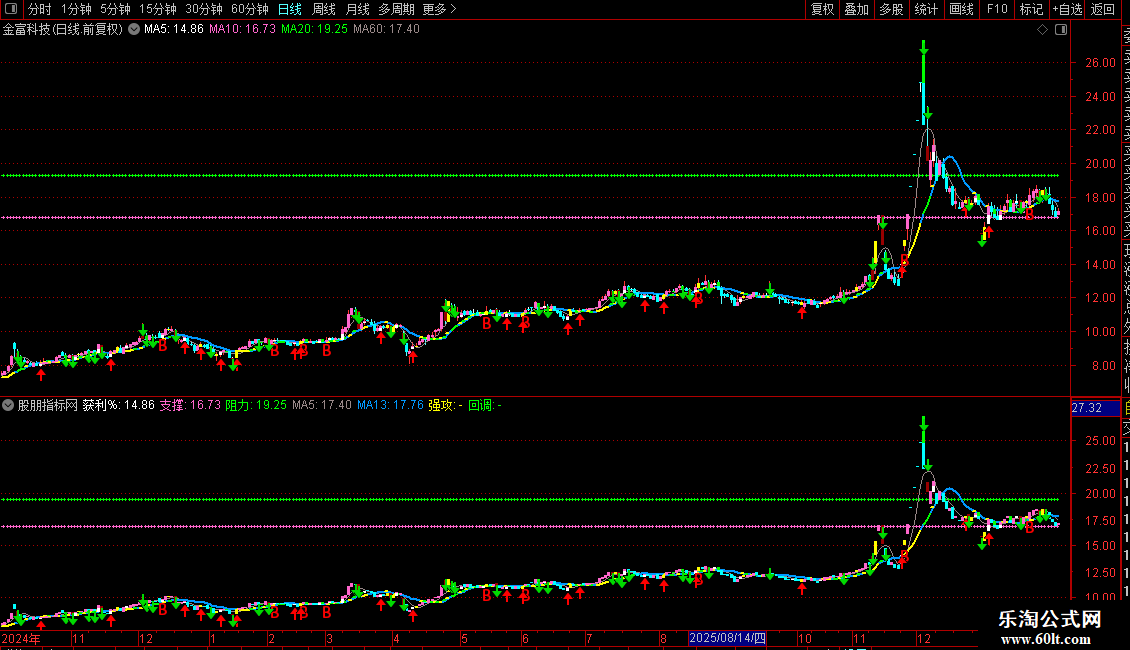This screenshot has width=1130, height=650.
Task: Open the 多周期 multi-period view
Action: tap(396, 9)
